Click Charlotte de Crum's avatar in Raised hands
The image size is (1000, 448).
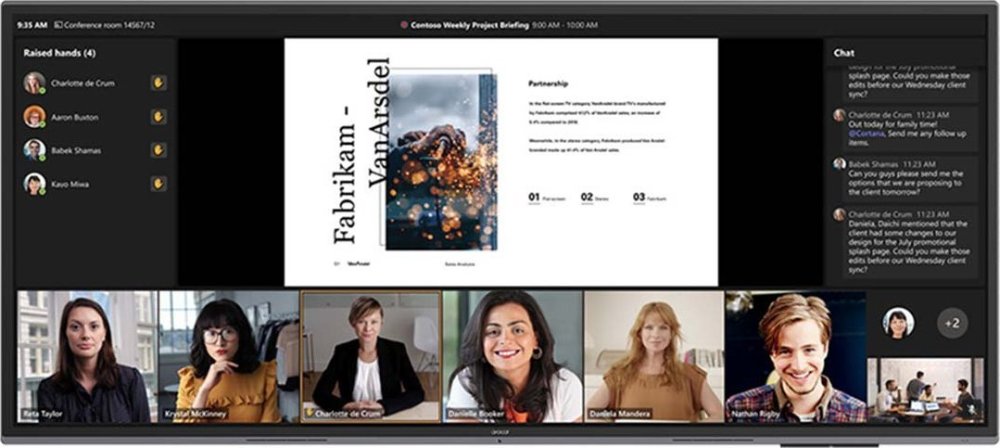tap(34, 83)
